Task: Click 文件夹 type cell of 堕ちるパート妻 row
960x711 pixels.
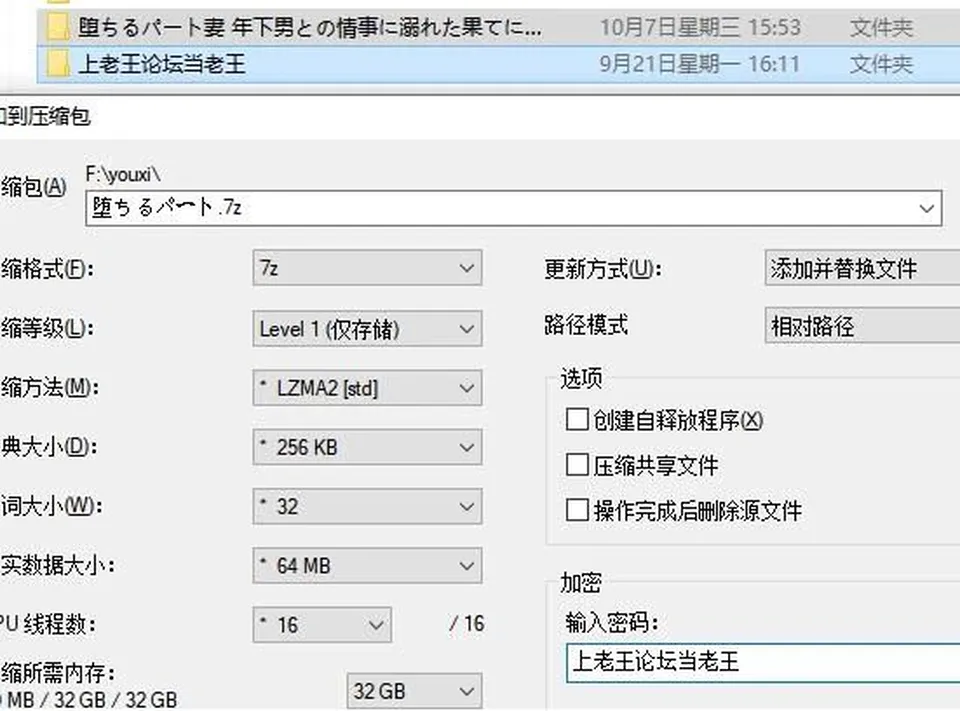Action: [881, 27]
